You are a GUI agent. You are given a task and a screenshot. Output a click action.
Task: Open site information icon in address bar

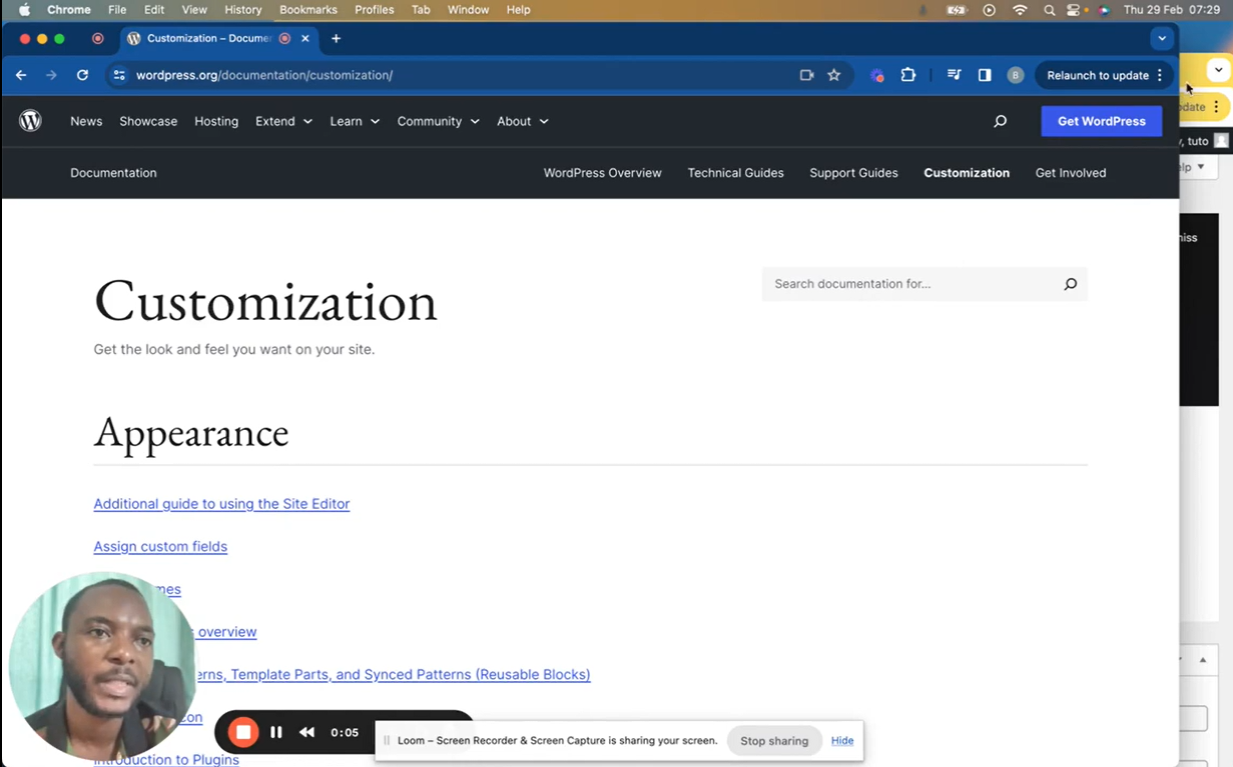pos(119,75)
